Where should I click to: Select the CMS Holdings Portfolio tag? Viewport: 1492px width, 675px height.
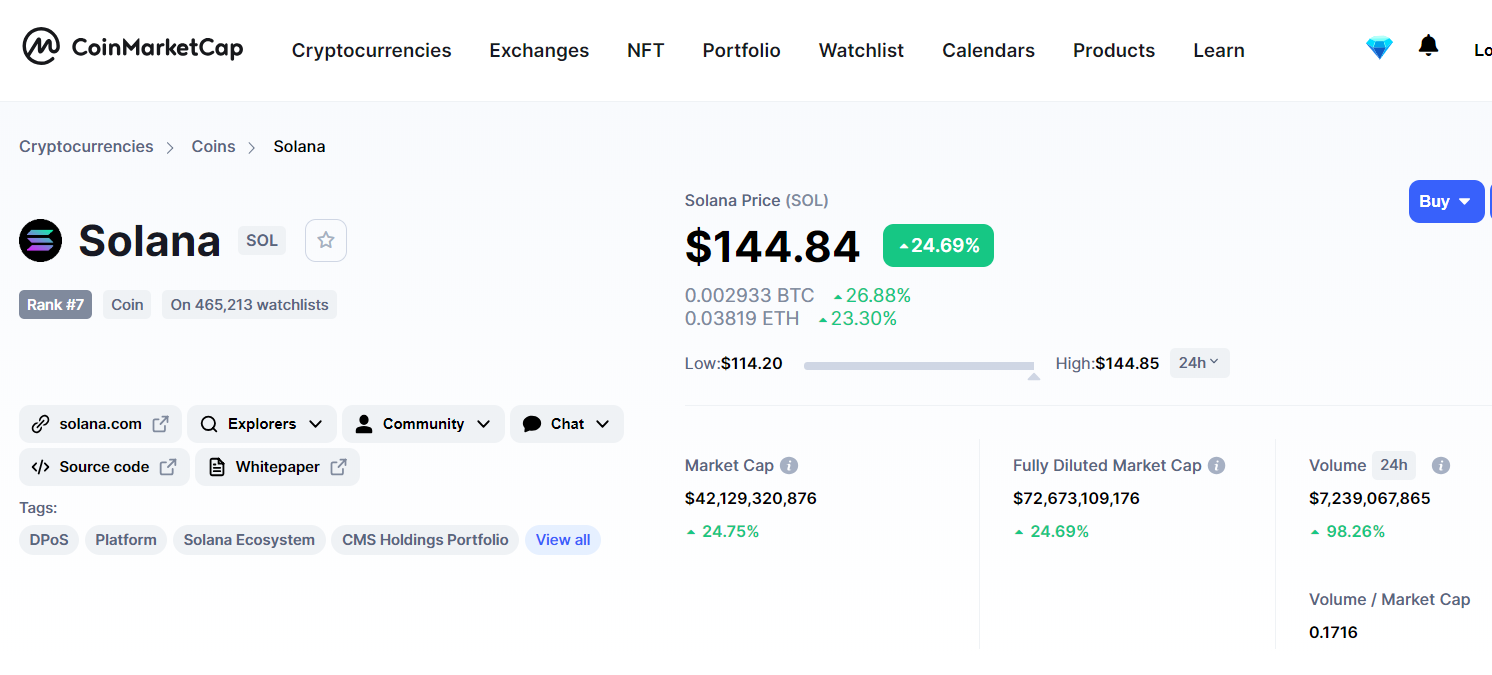[425, 540]
